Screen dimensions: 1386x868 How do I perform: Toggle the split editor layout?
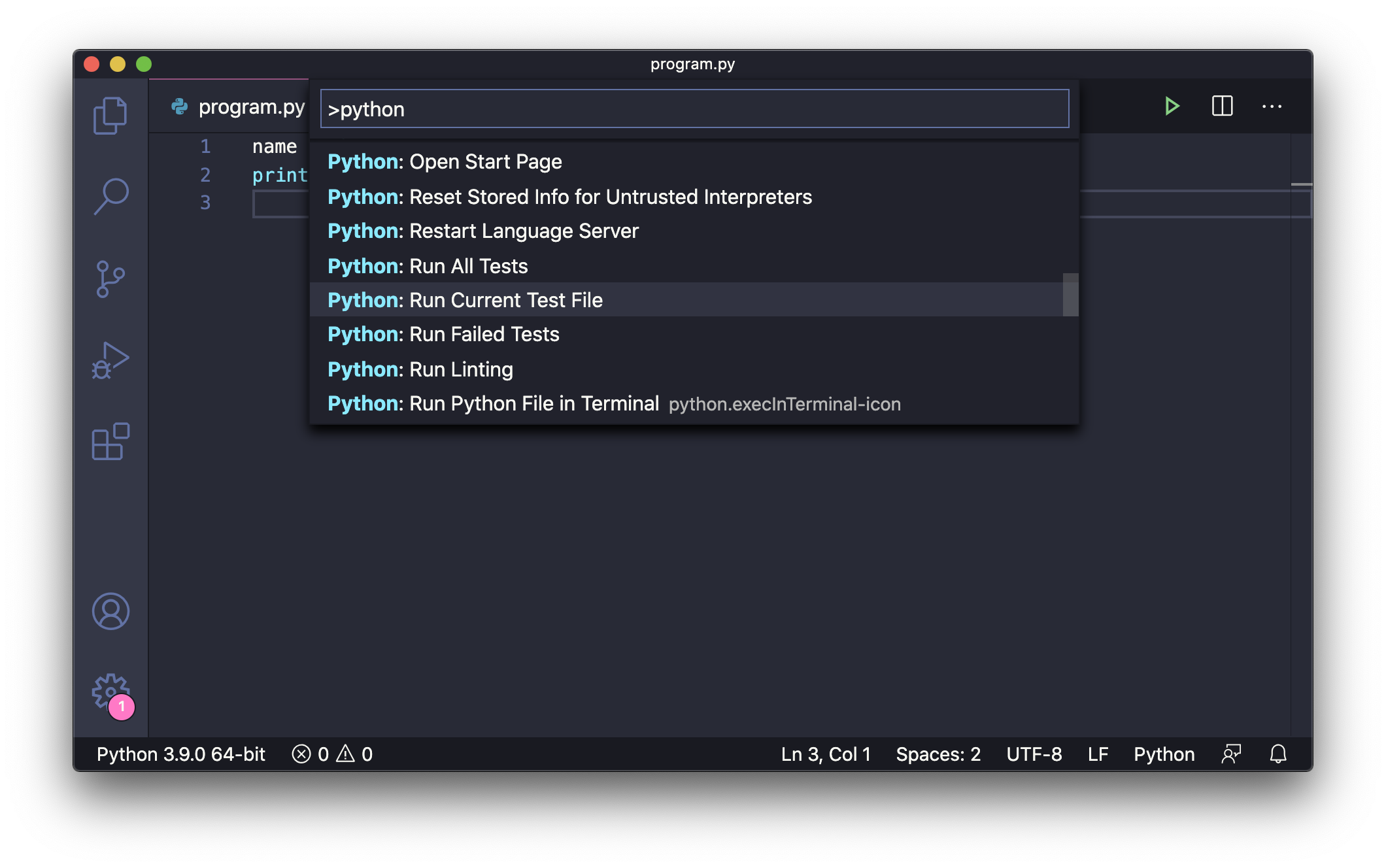click(x=1221, y=106)
